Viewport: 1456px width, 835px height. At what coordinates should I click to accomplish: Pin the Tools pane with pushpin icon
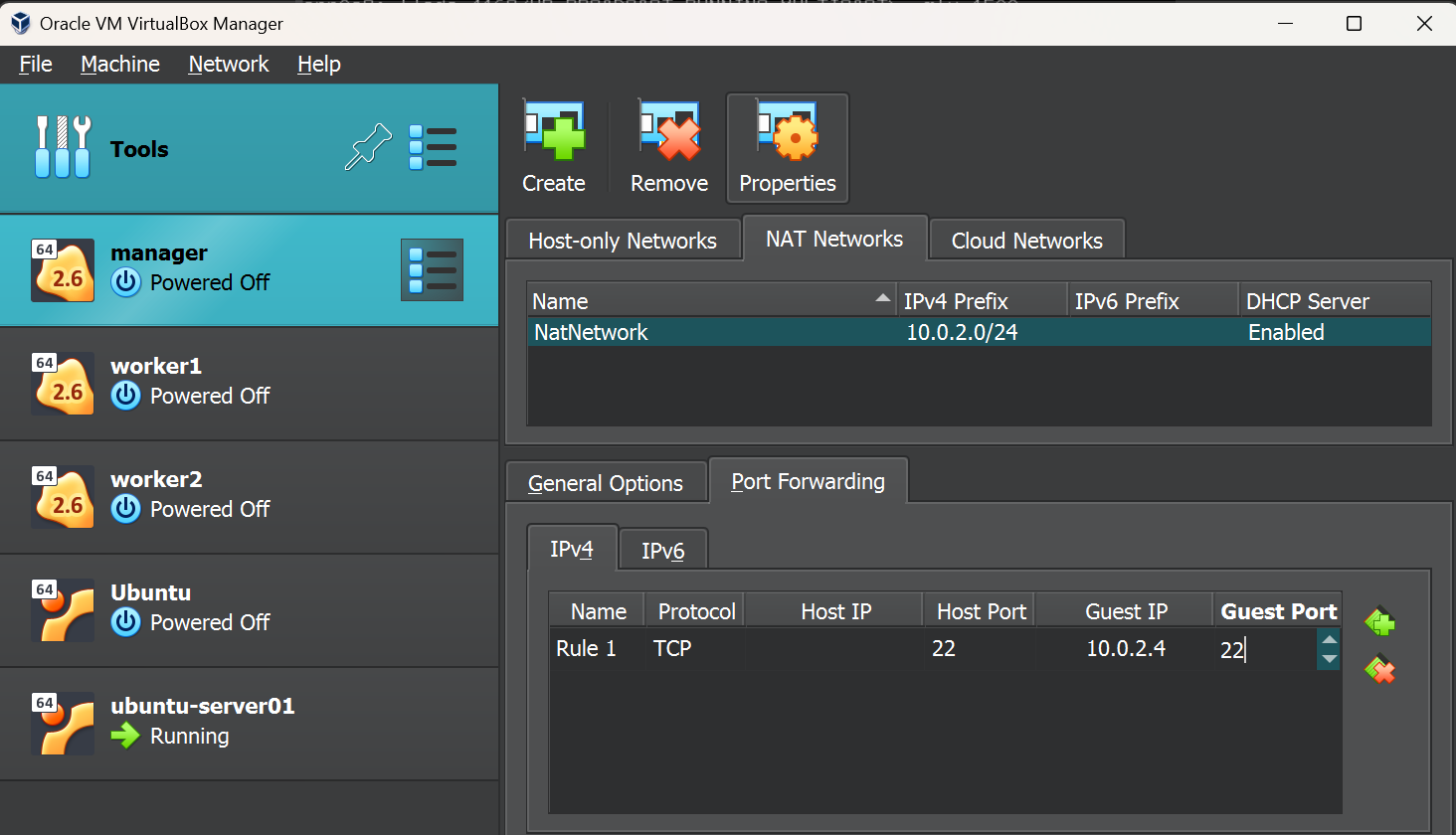(368, 148)
